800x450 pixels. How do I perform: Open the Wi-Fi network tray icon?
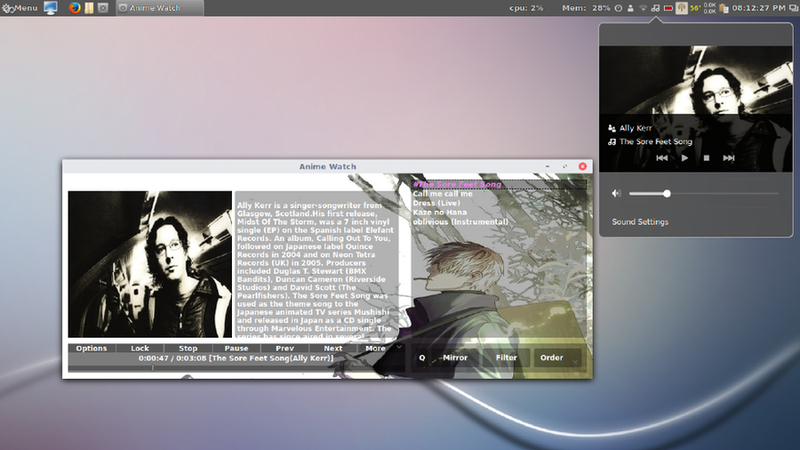click(x=643, y=8)
